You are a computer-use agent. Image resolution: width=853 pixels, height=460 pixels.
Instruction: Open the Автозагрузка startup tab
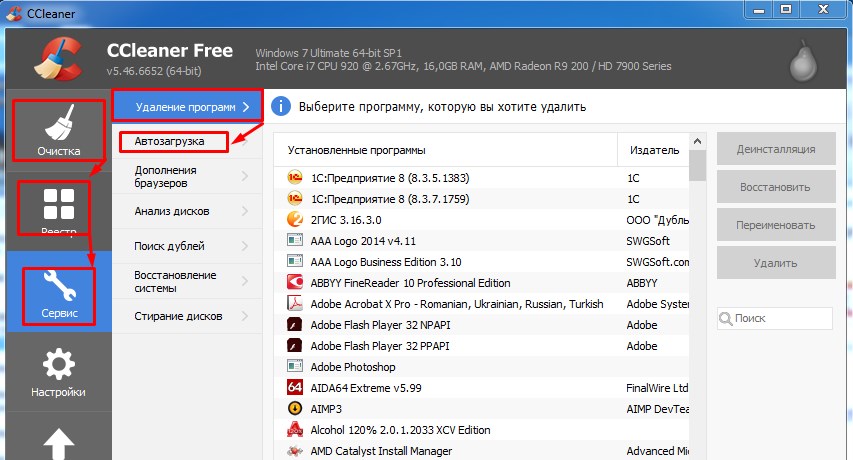tap(170, 141)
